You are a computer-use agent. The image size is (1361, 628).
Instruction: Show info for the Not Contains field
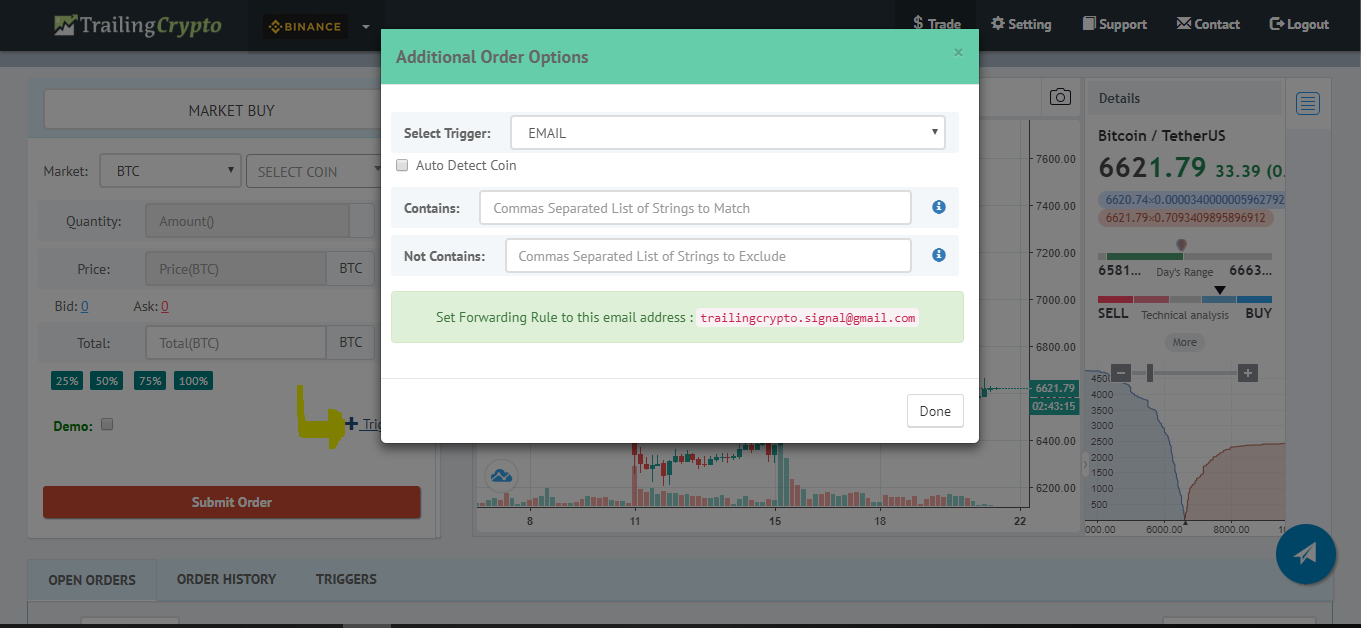click(x=939, y=255)
